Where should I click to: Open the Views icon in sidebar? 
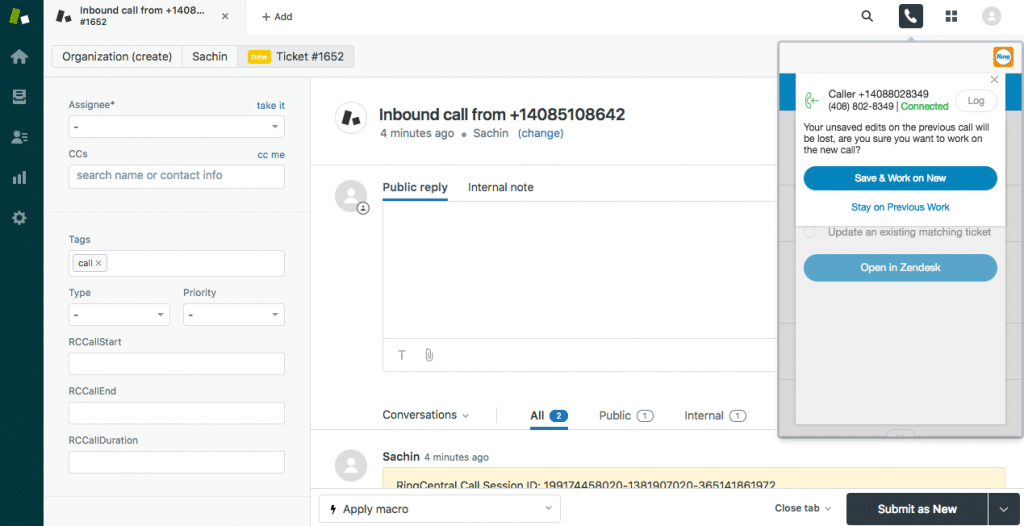click(x=19, y=97)
